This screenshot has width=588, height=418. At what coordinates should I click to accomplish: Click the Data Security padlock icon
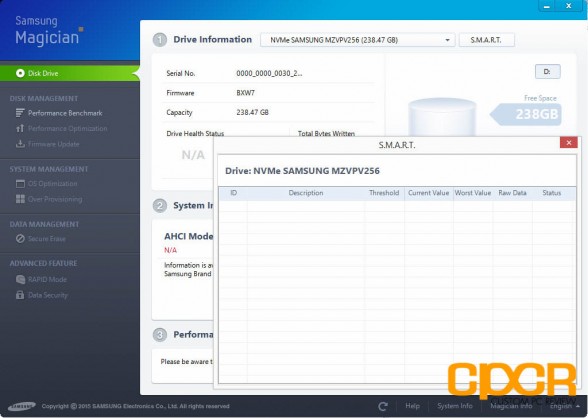click(20, 295)
